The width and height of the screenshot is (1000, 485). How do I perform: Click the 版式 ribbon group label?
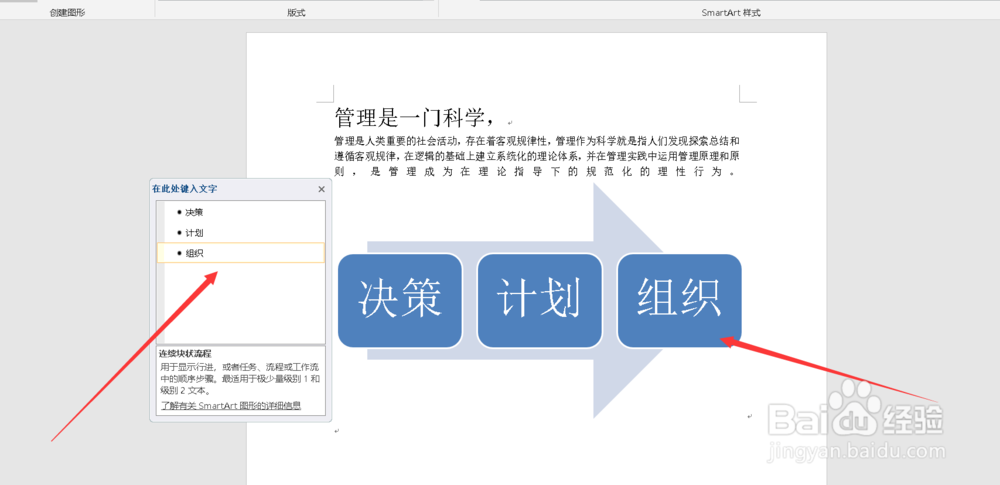296,13
